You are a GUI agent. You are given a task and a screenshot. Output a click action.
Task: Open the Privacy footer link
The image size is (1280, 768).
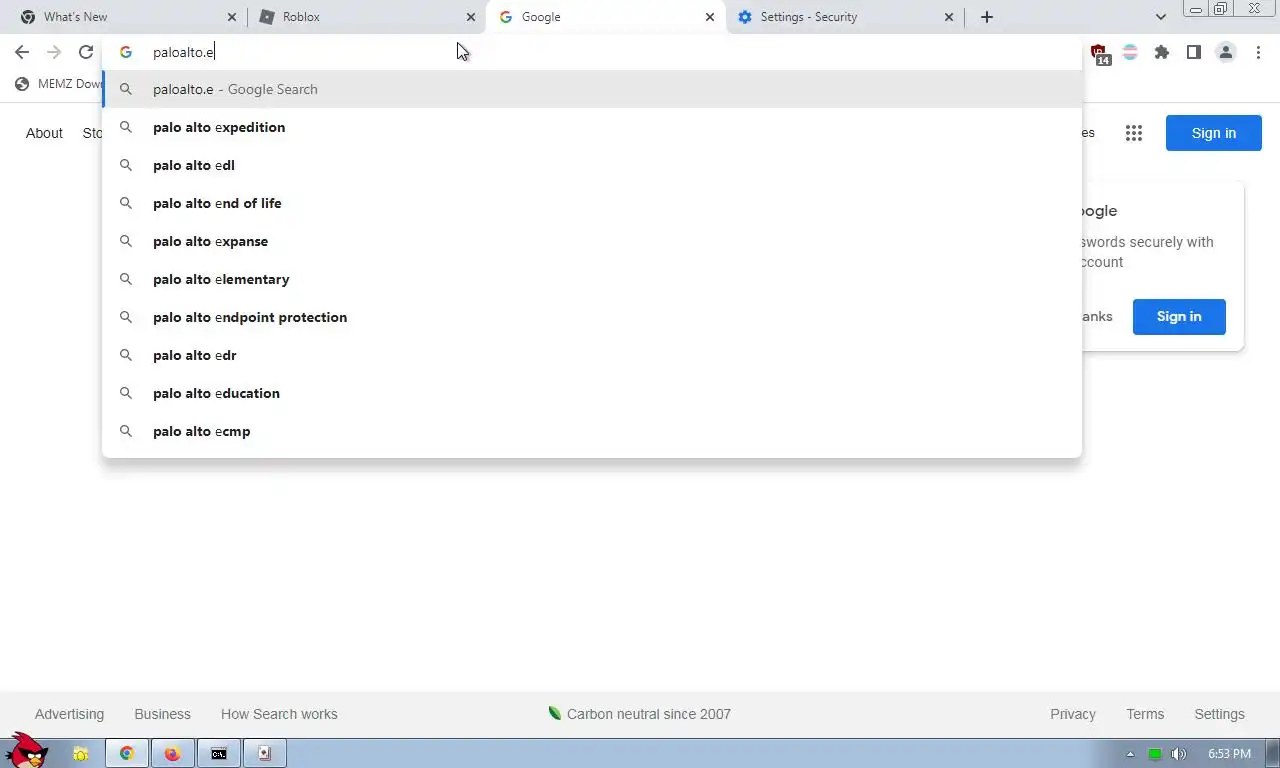click(1073, 714)
